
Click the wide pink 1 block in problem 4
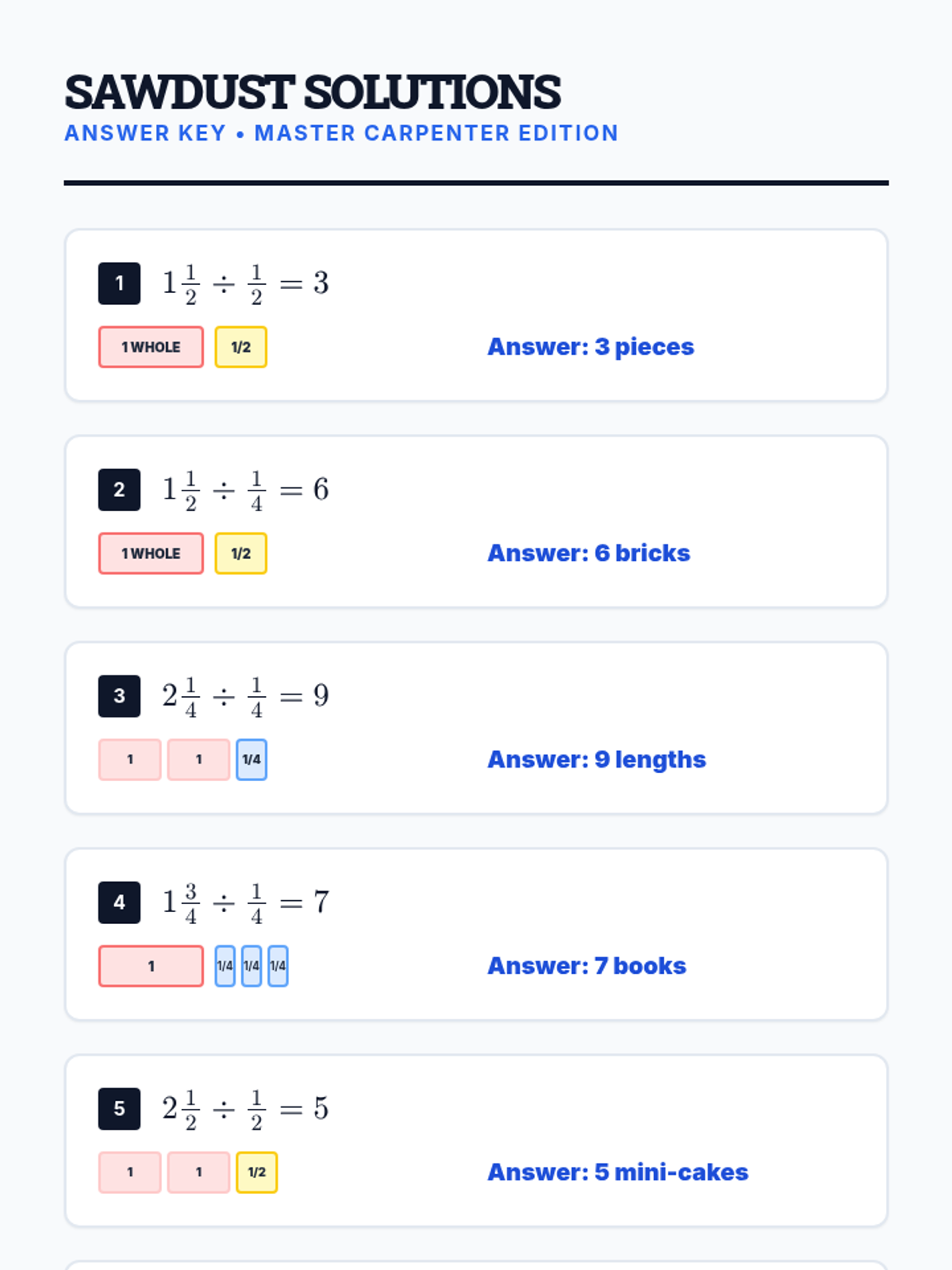click(151, 966)
